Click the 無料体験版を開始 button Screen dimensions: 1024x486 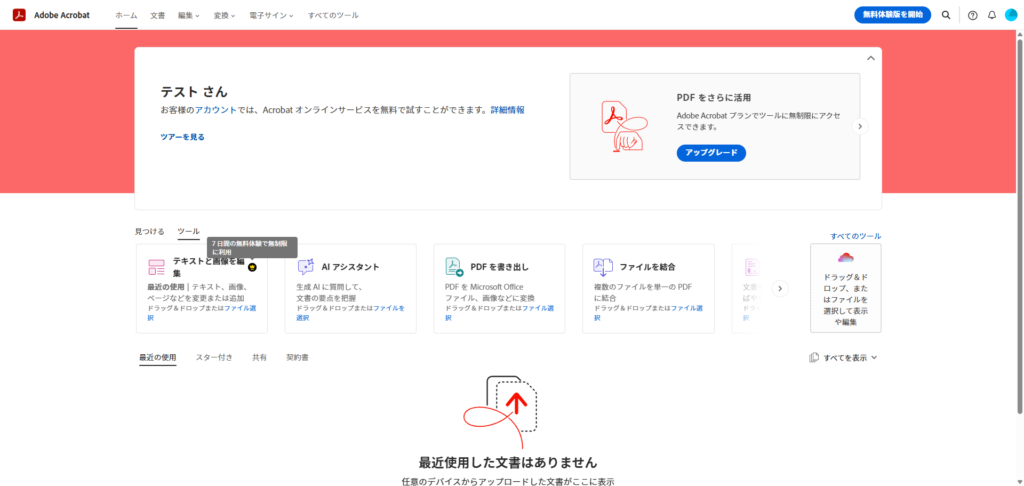(x=892, y=15)
